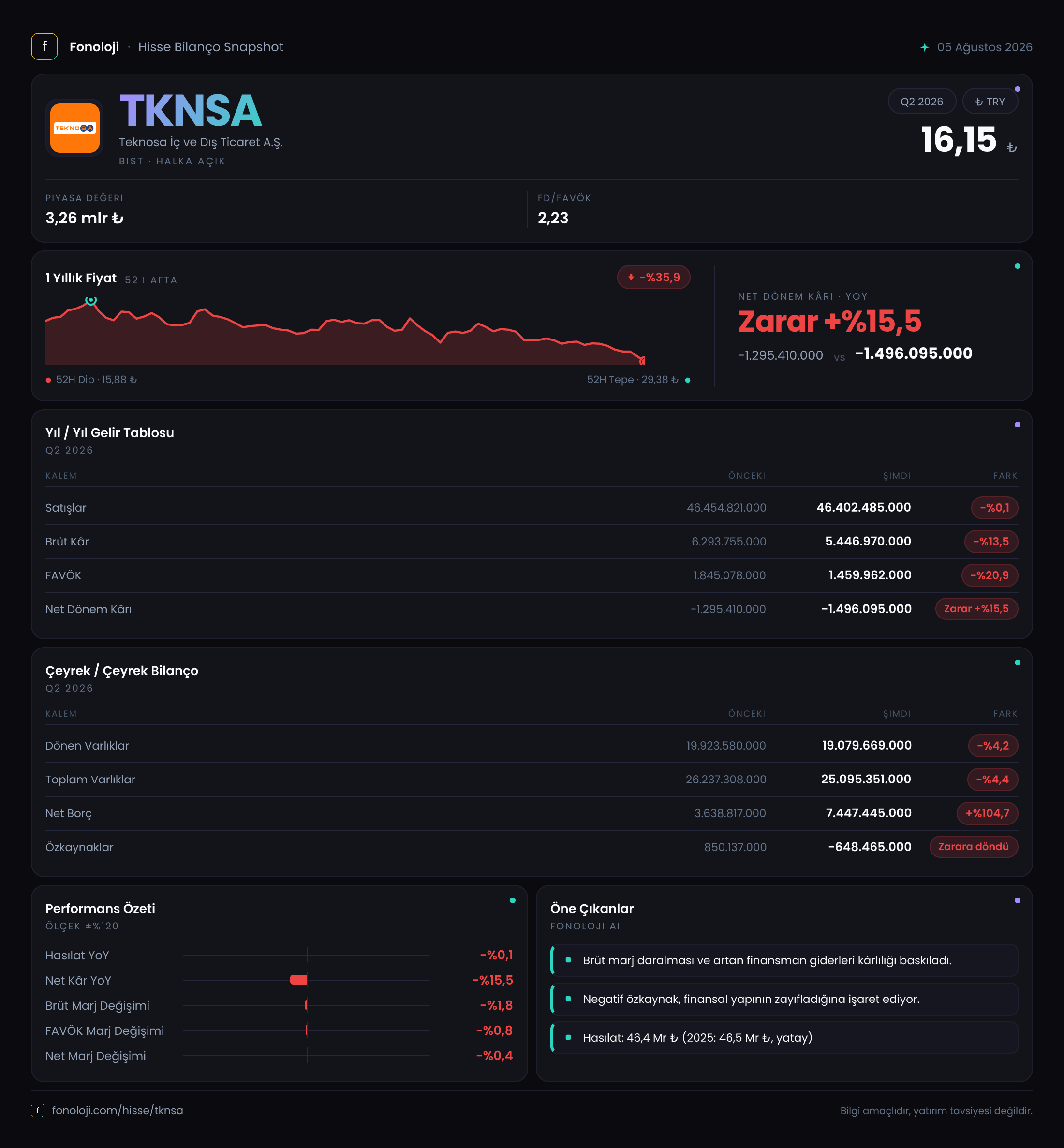Click the FAVÖK -%20,9 badge
The image size is (1064, 1148).
coord(990,575)
